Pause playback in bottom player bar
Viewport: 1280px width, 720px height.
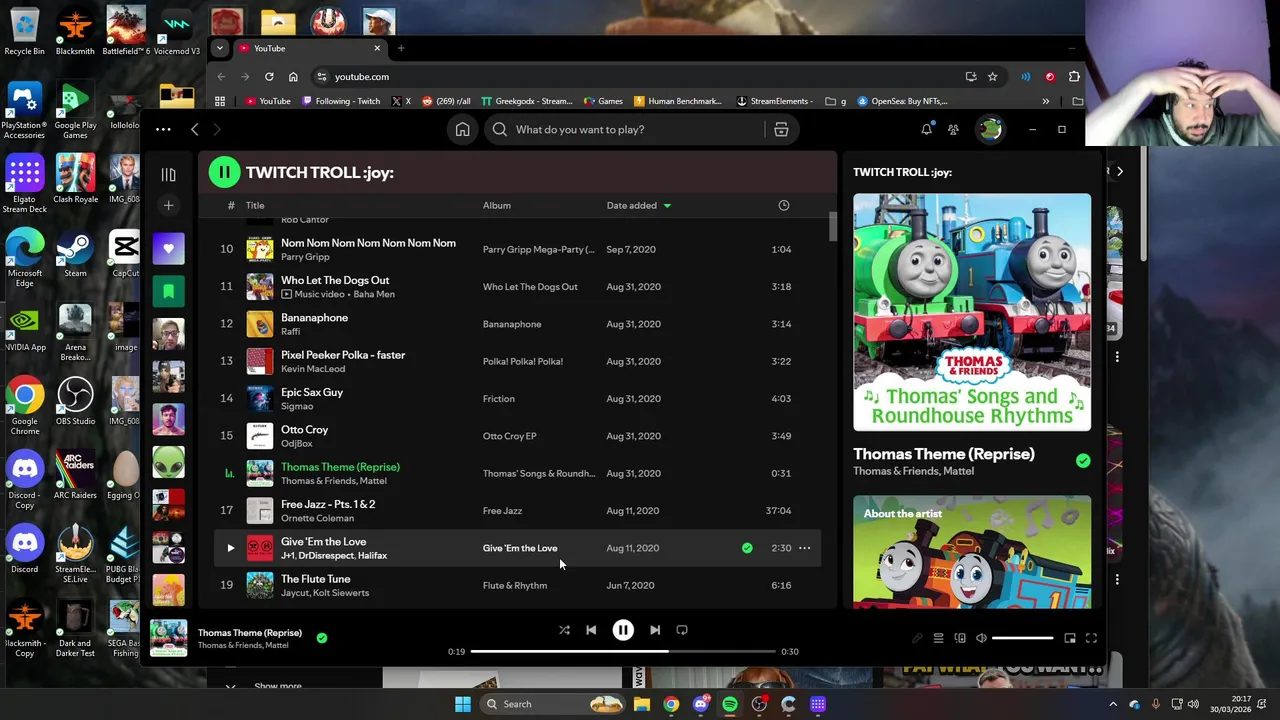623,630
